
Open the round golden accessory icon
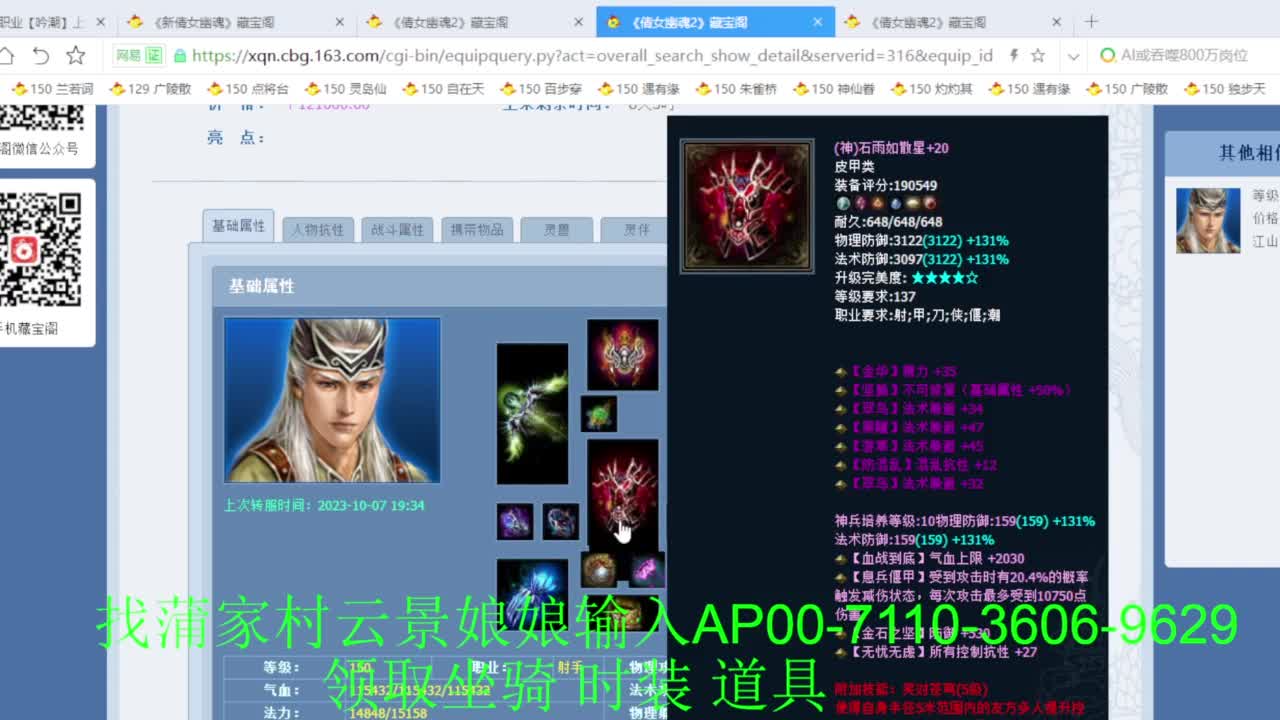[x=599, y=569]
